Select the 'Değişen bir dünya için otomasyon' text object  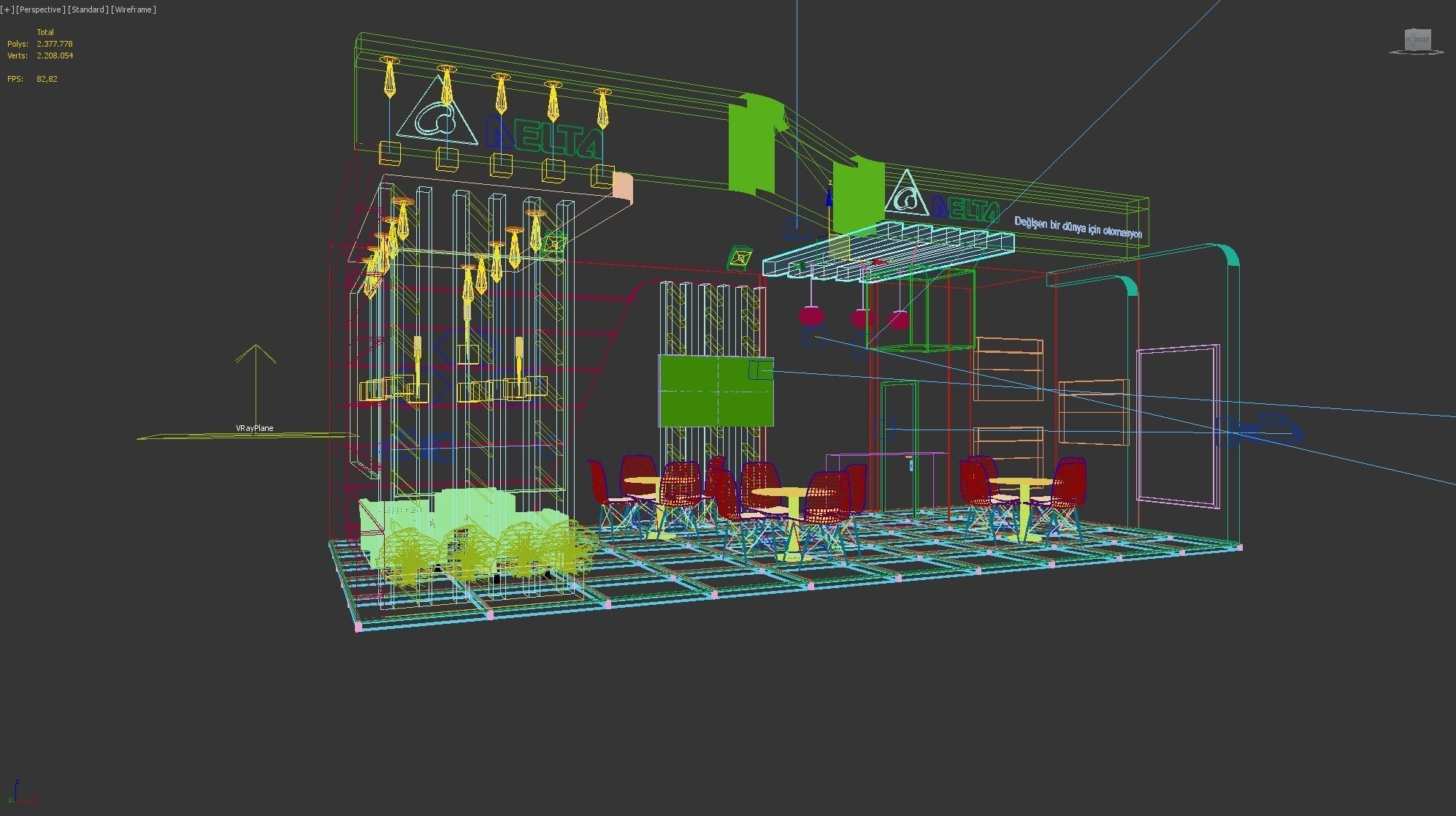pyautogui.click(x=1078, y=227)
